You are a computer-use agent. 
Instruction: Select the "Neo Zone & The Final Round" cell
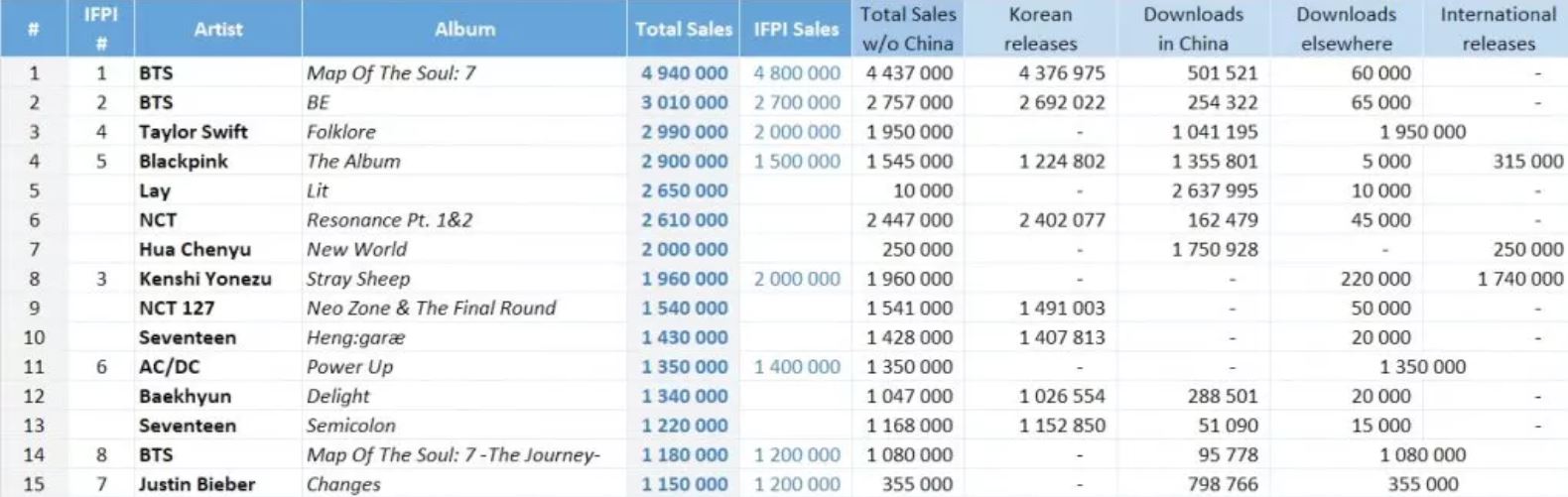coord(431,309)
